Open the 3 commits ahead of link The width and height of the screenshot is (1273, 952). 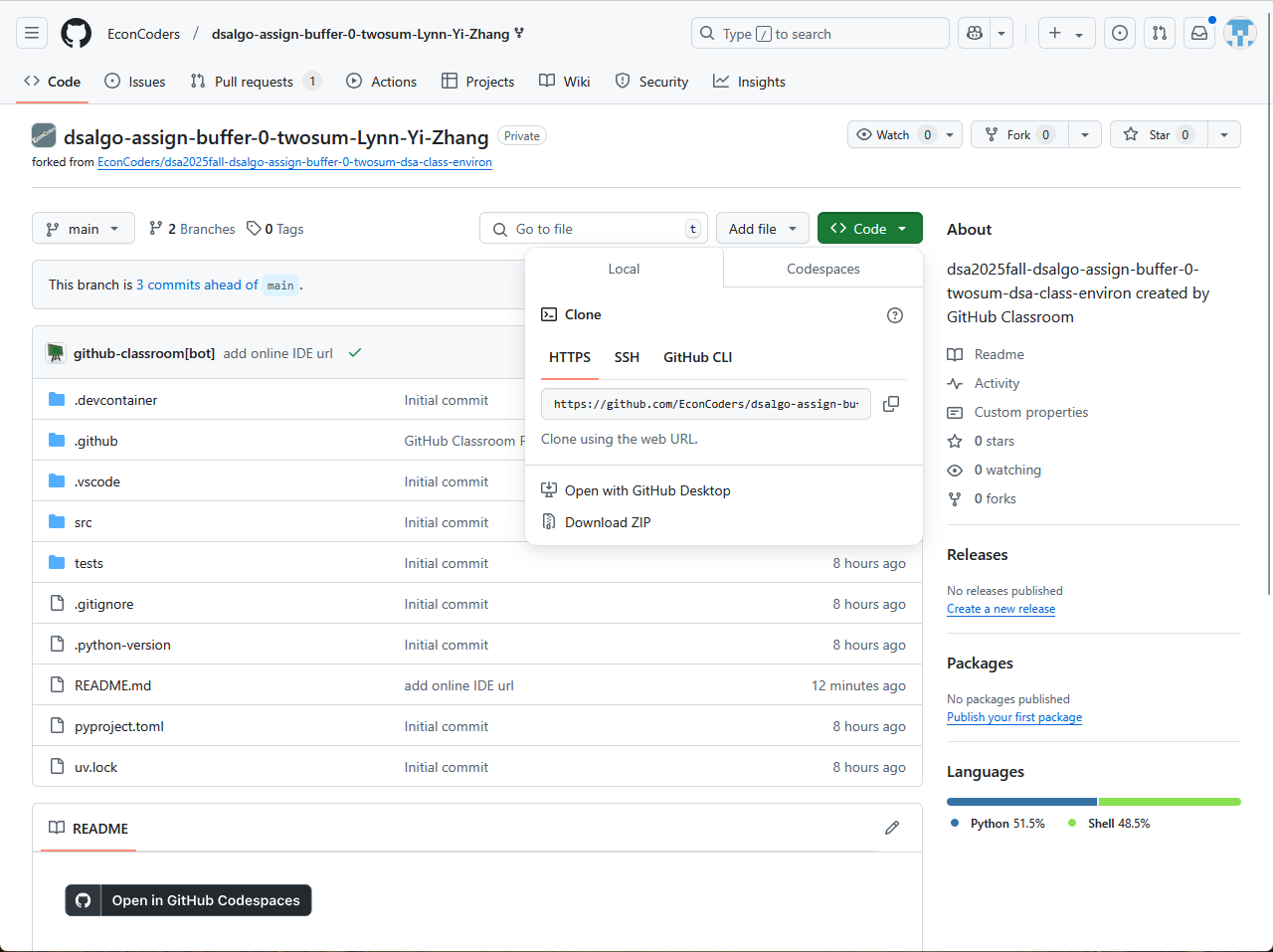pyautogui.click(x=197, y=285)
